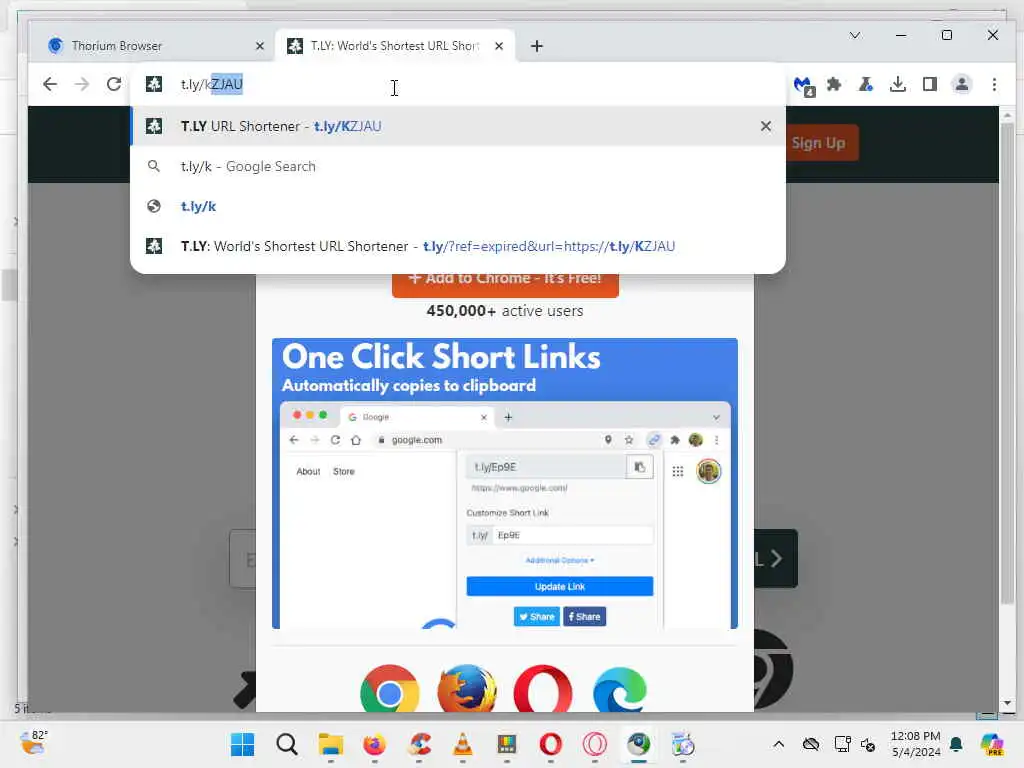This screenshot has width=1024, height=768.
Task: Launch Firefox from the taskbar
Action: pos(374,744)
